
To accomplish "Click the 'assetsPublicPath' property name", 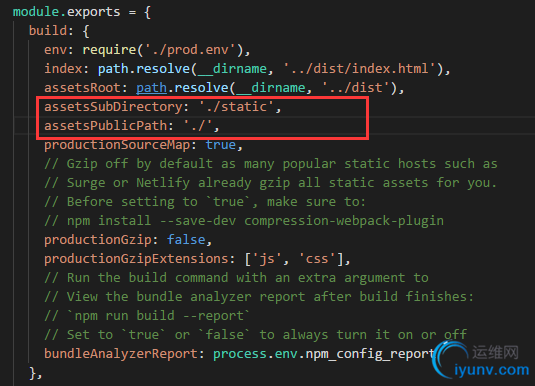I will (x=106, y=126).
